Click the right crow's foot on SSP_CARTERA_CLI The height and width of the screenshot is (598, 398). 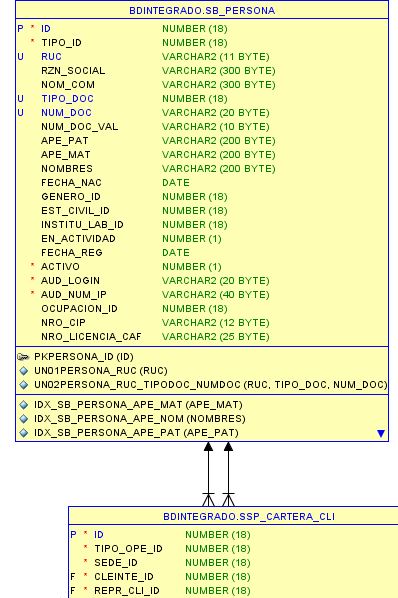pyautogui.click(x=228, y=500)
